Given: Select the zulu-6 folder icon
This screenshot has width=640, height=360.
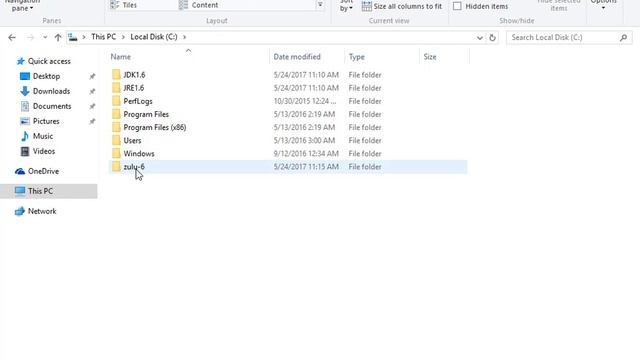Looking at the screenshot, I should tap(116, 167).
